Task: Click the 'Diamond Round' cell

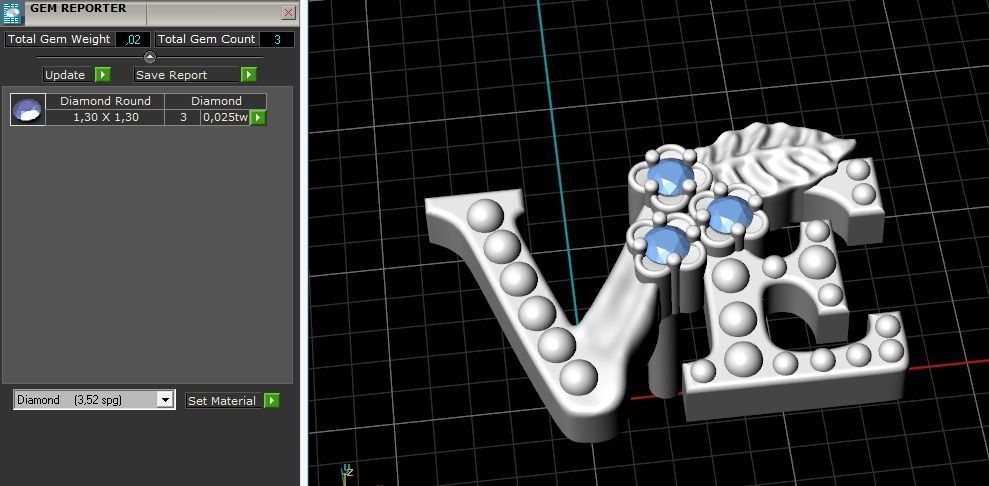Action: point(105,101)
